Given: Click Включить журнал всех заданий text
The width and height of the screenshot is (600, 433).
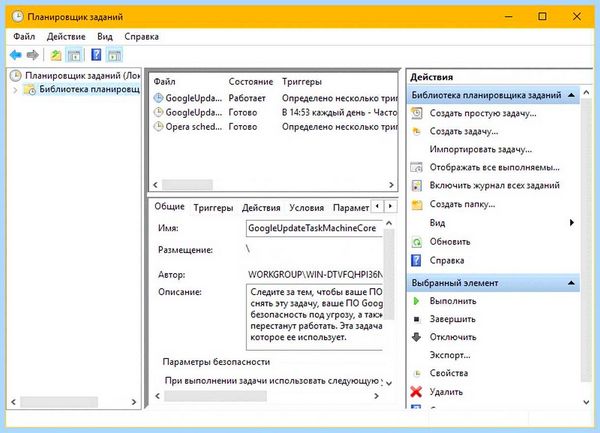Looking at the screenshot, I should 494,186.
